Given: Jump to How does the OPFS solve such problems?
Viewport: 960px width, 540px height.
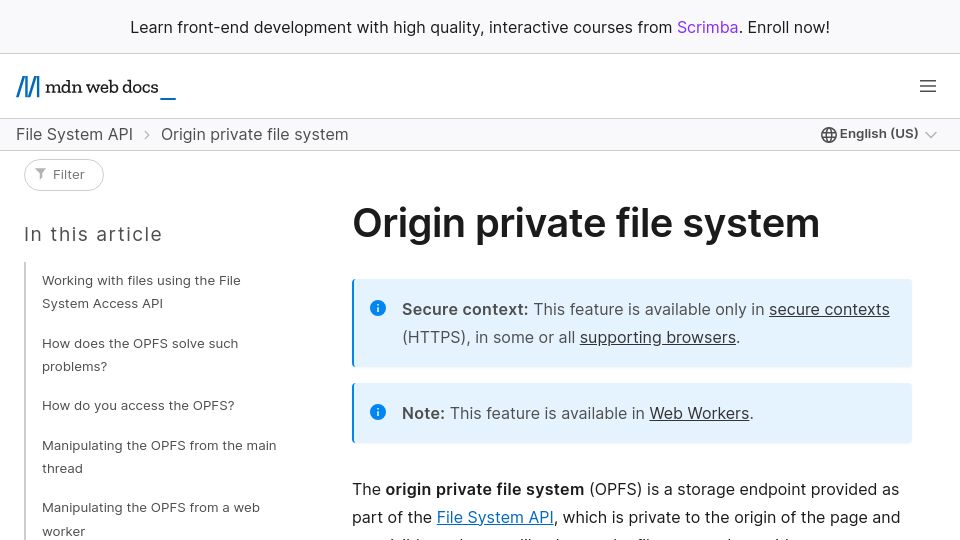Looking at the screenshot, I should coord(140,355).
